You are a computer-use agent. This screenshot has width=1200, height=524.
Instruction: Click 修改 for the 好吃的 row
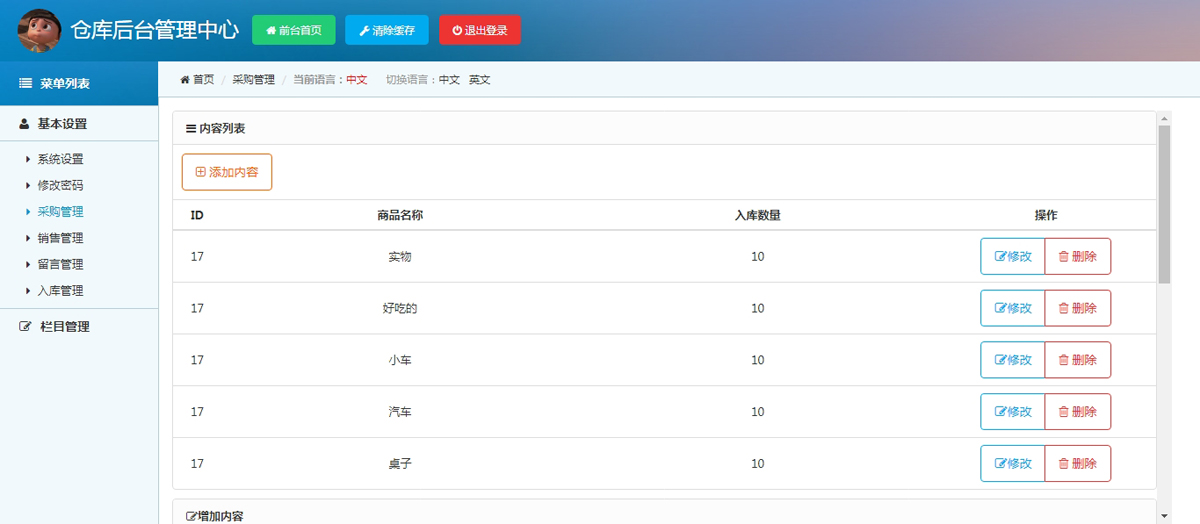pos(1012,308)
